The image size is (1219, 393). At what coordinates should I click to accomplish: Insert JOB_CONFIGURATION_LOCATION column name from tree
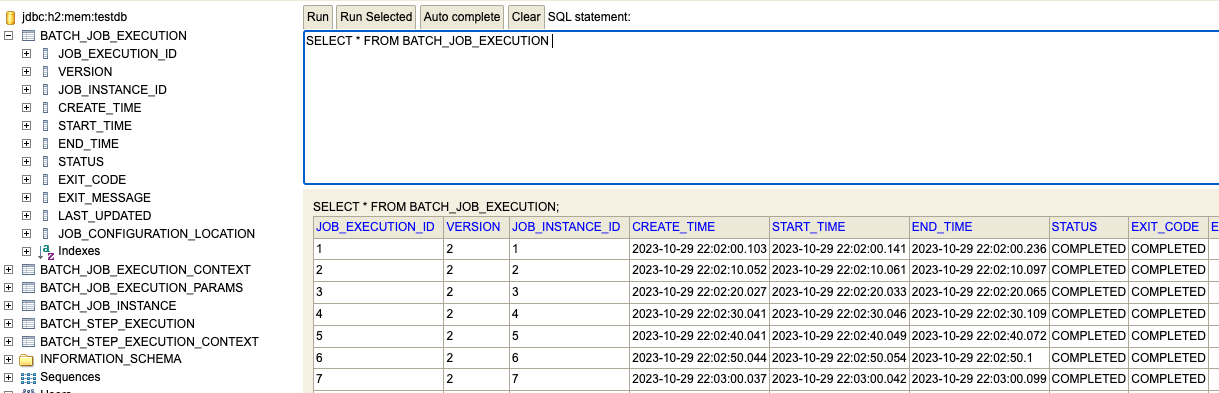(x=156, y=234)
